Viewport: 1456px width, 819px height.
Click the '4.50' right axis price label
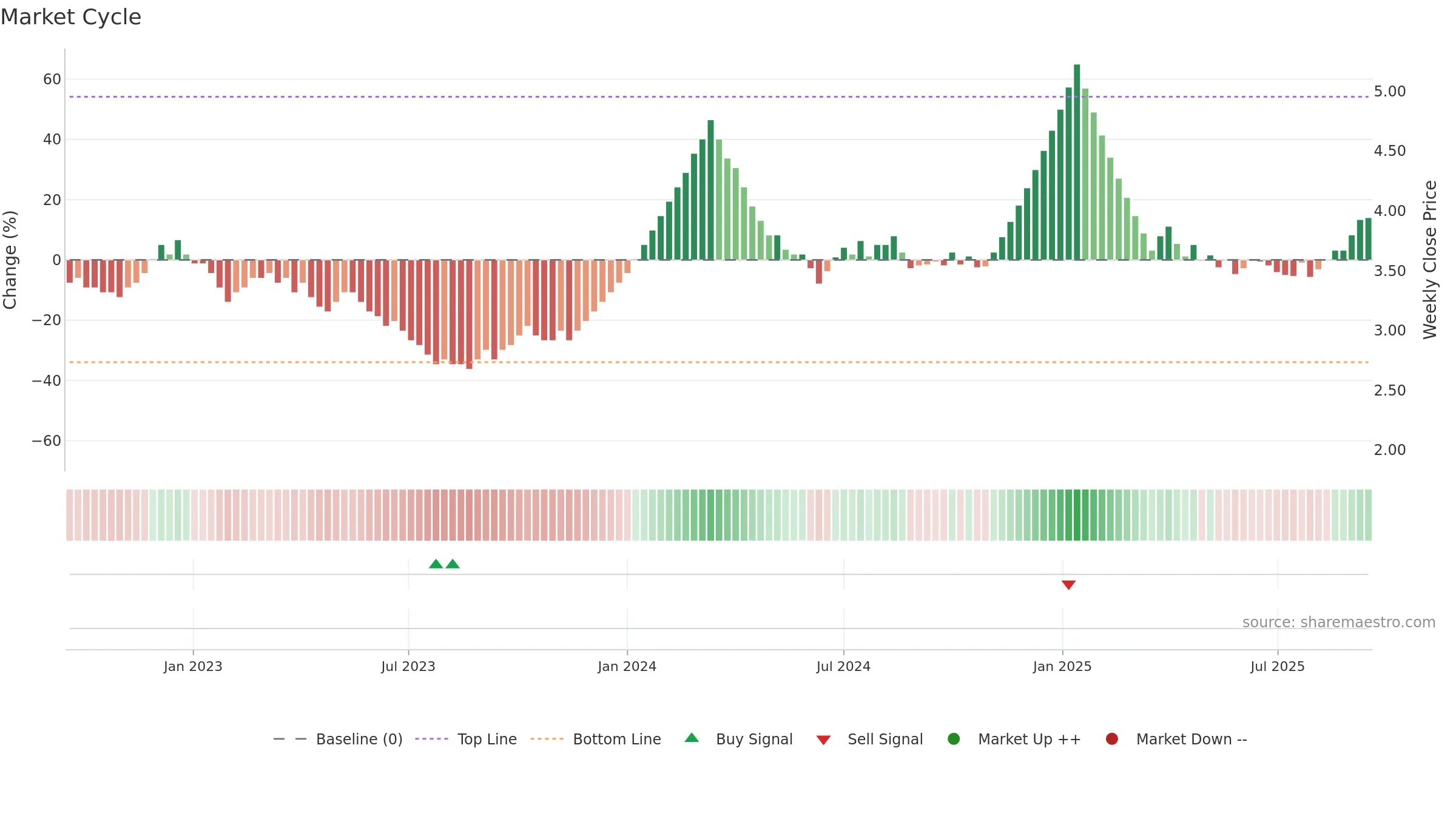[1390, 151]
